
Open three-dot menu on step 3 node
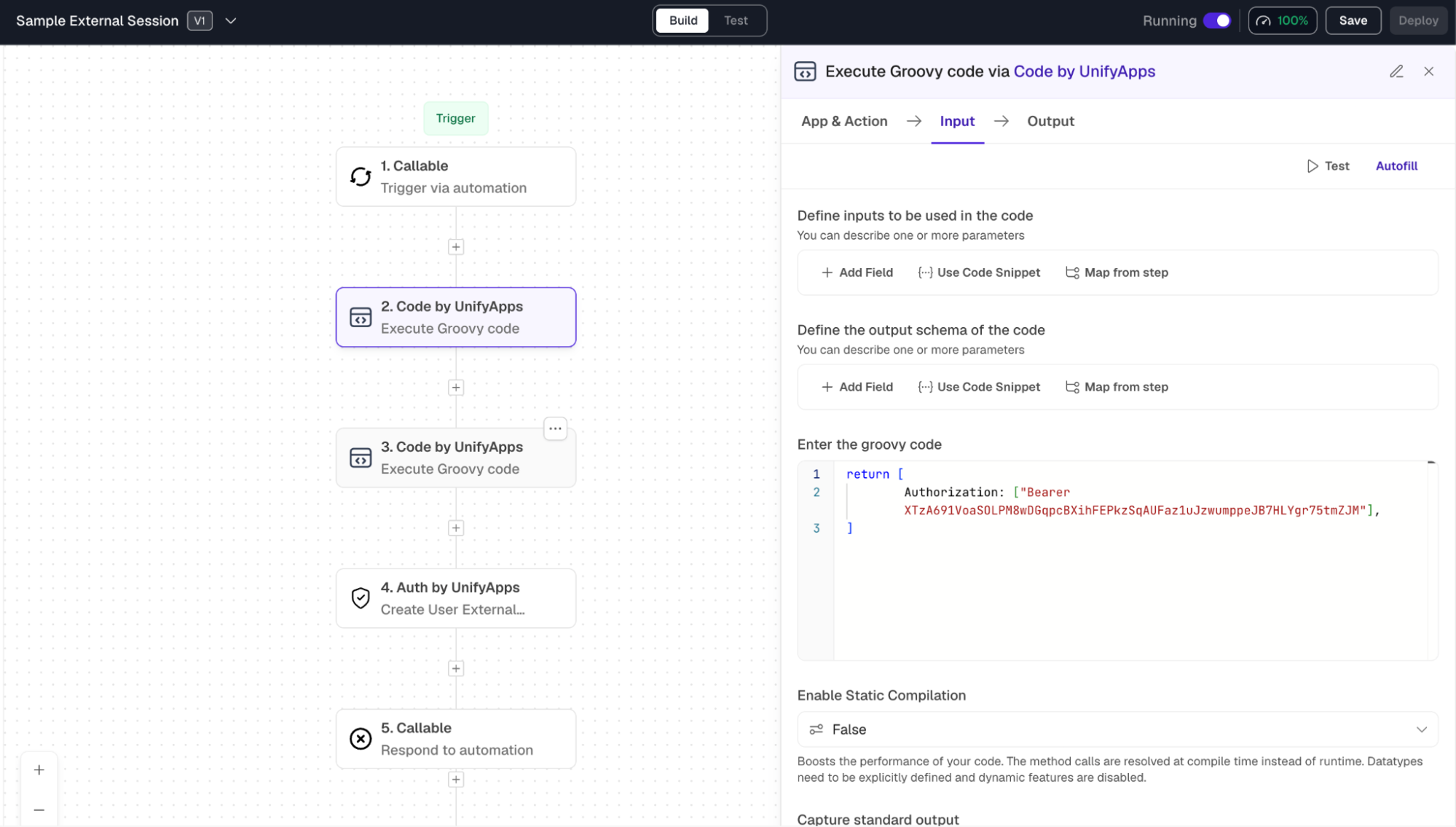[555, 428]
